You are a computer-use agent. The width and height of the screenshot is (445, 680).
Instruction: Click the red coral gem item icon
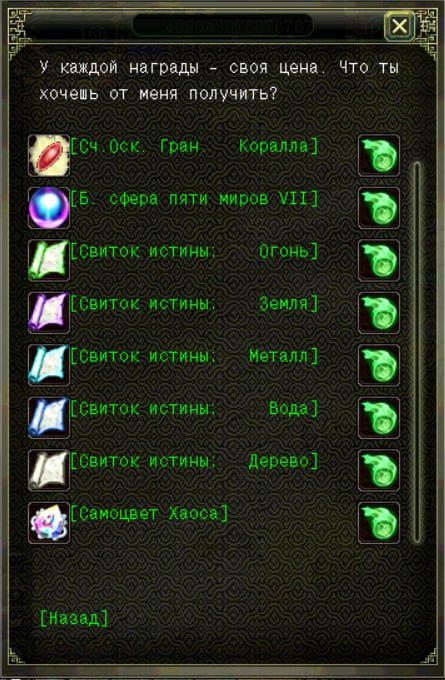click(49, 155)
